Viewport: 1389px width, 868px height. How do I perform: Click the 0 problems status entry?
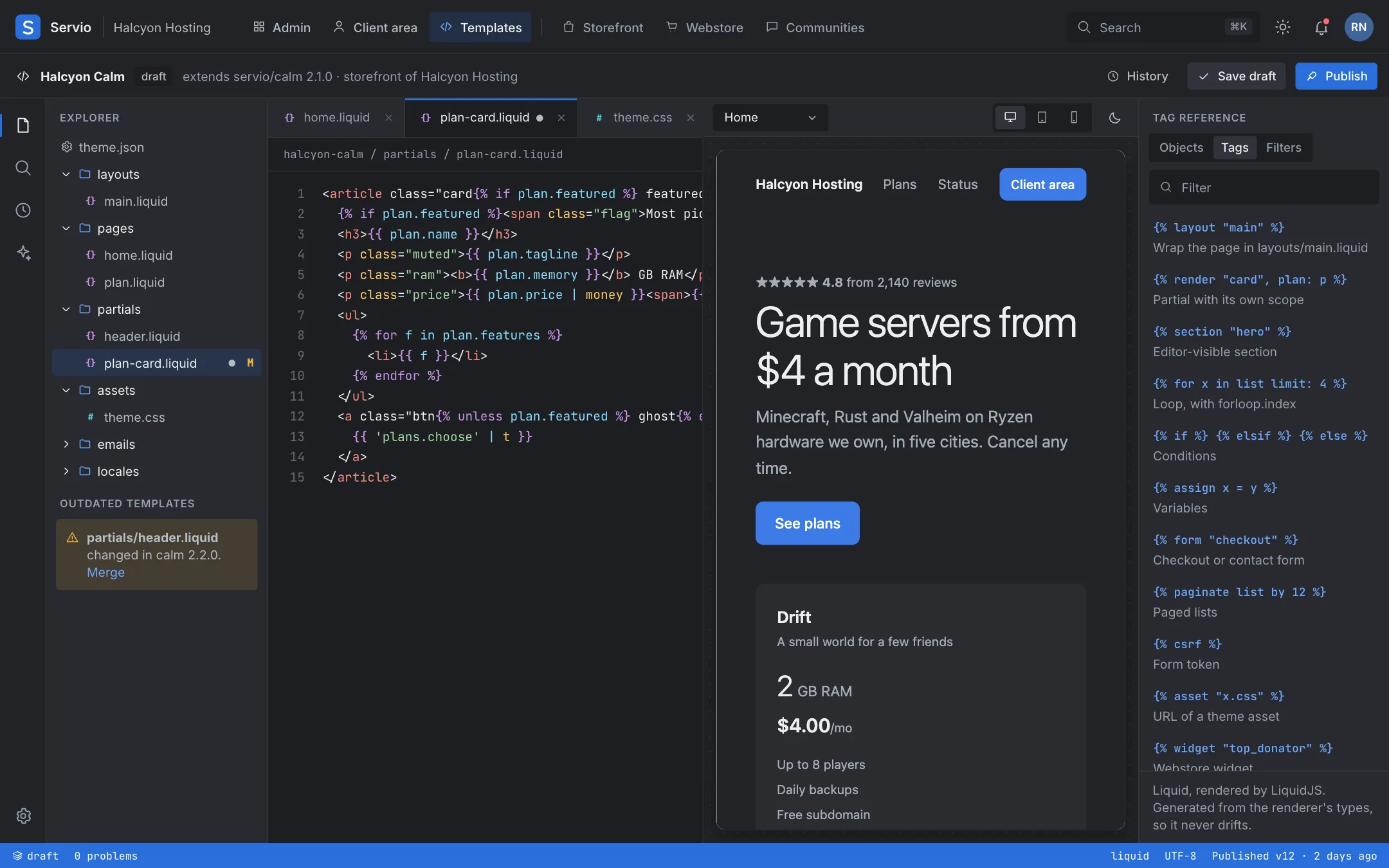[x=105, y=856]
